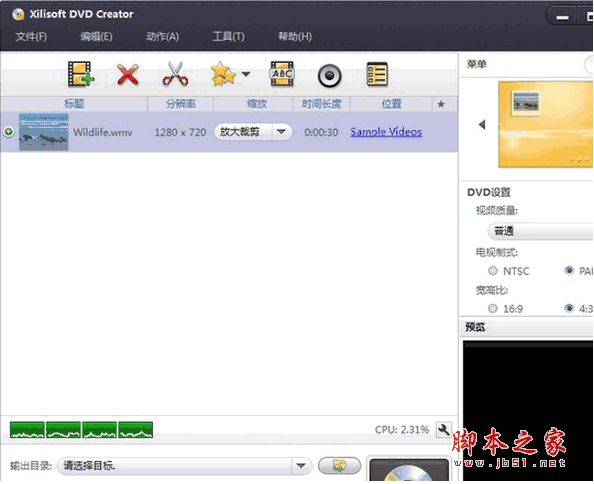Viewport: 594px width, 484px height.
Task: Click the first CPU usage graph
Action: [27, 430]
